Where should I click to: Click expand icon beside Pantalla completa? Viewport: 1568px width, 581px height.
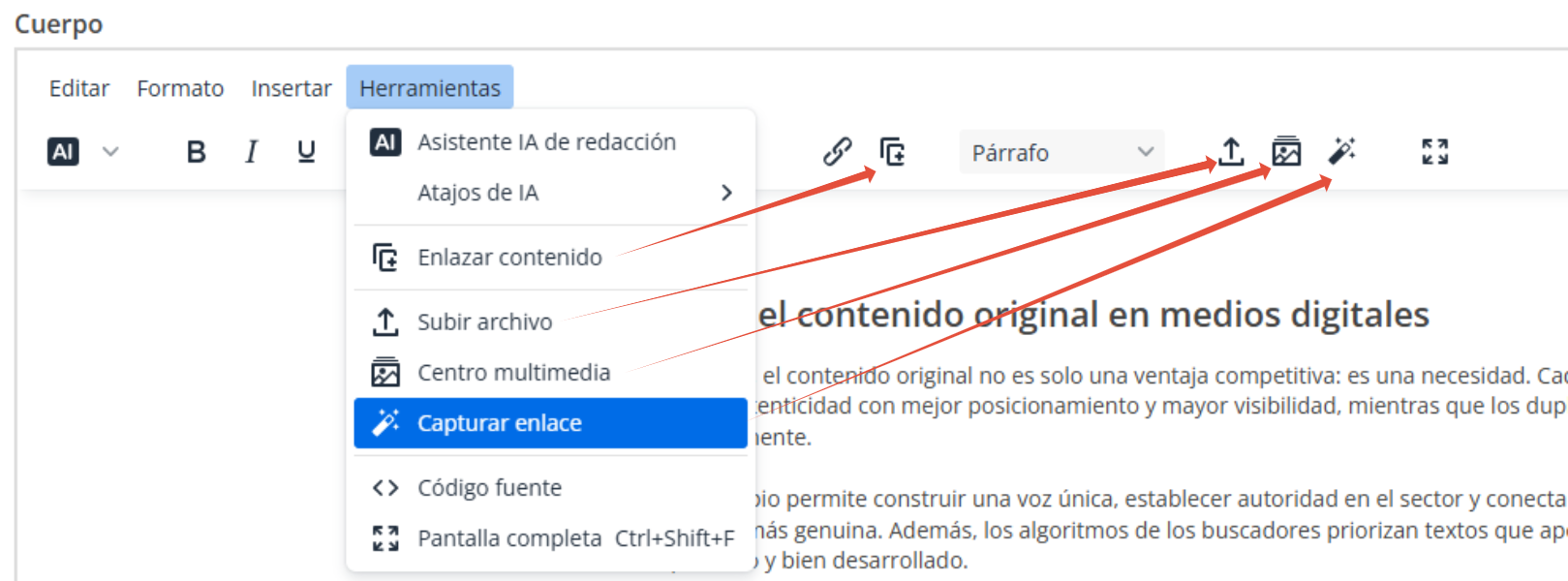point(385,538)
